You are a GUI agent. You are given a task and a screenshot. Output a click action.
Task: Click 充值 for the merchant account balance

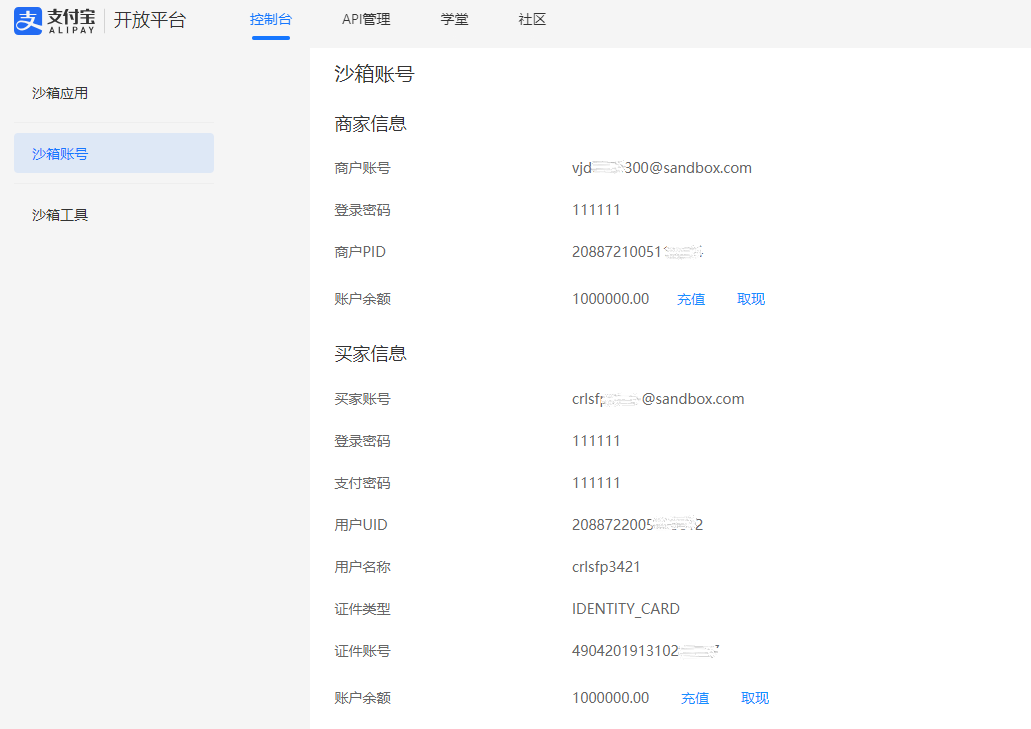[x=691, y=299]
